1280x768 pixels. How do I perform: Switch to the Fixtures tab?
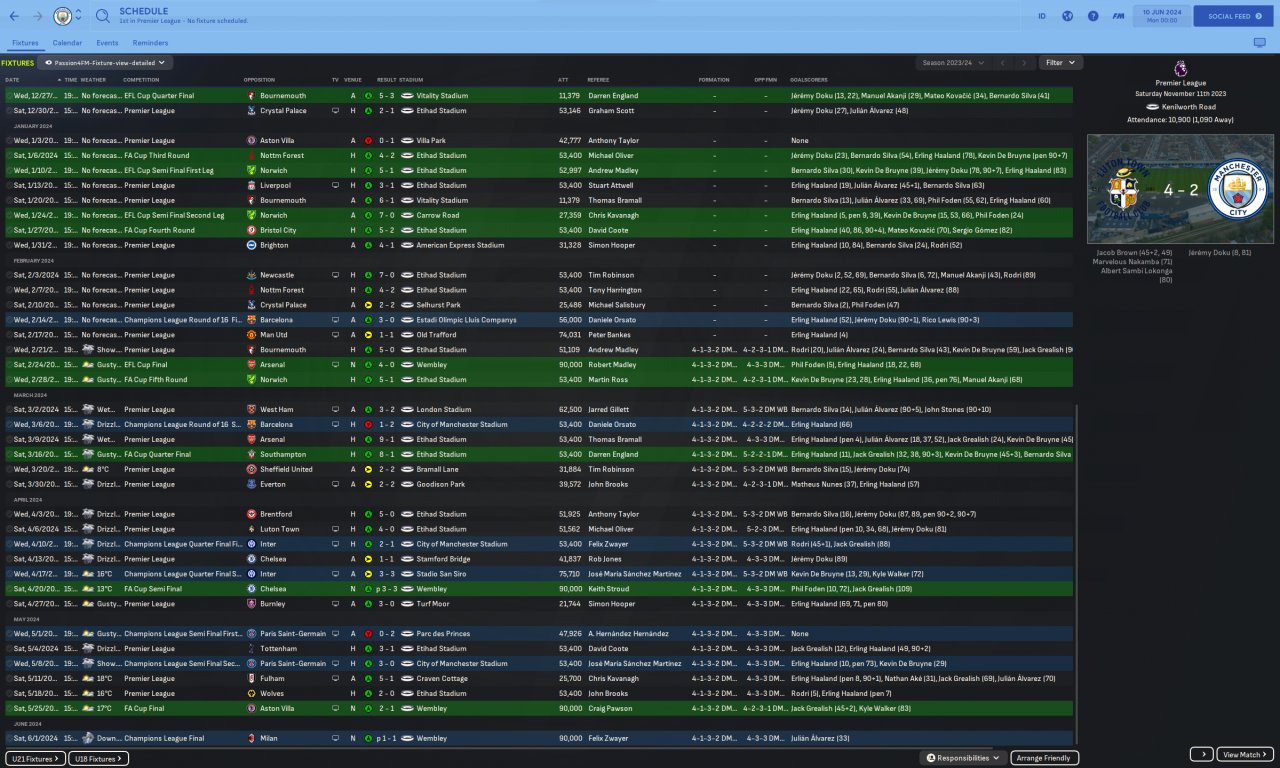click(x=26, y=43)
